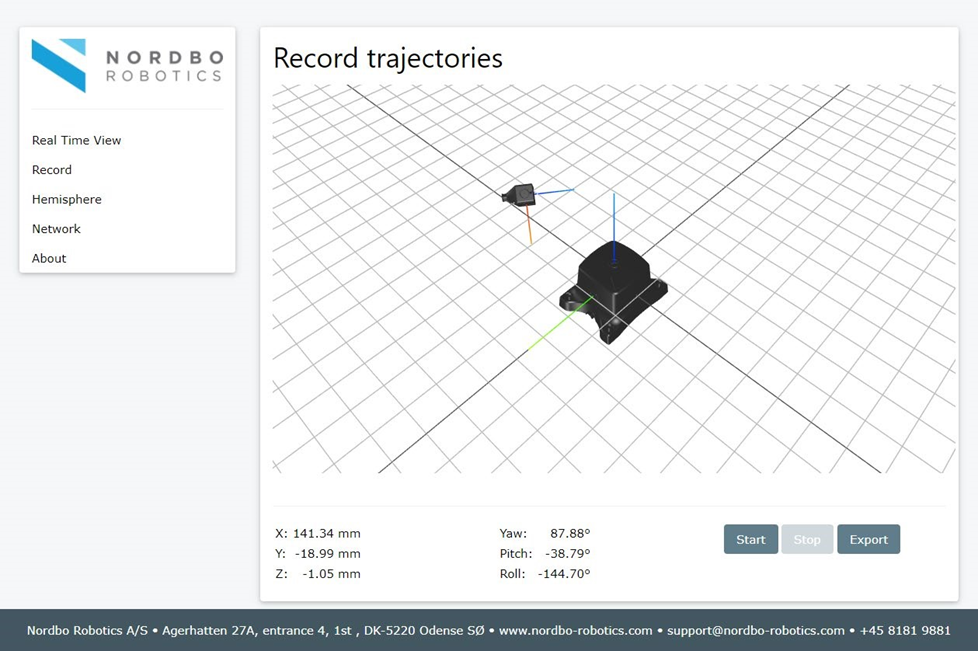Viewport: 978px width, 651px height.
Task: Start recording the trajectory
Action: [750, 539]
